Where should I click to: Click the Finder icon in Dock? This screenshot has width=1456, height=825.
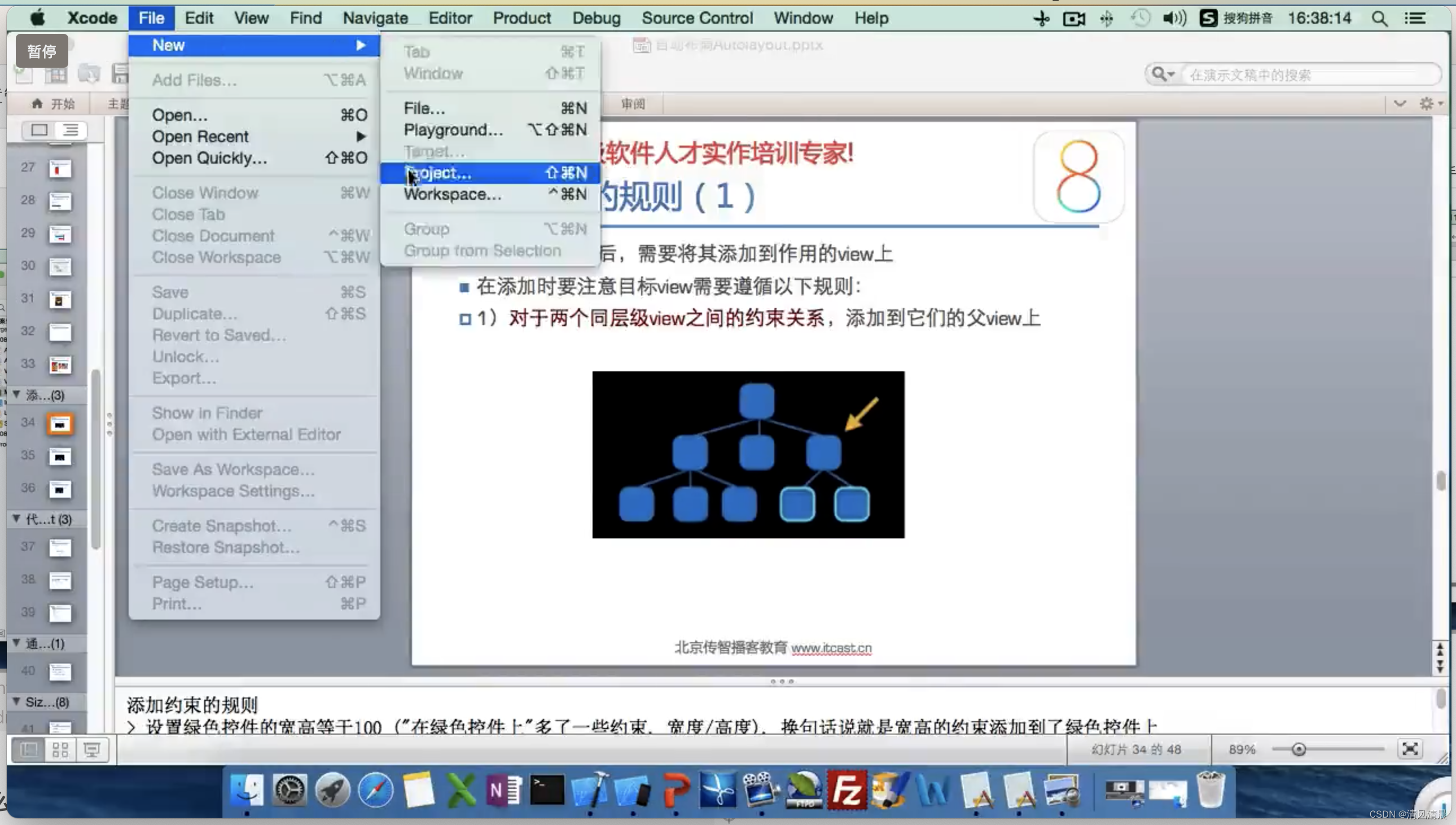246,791
